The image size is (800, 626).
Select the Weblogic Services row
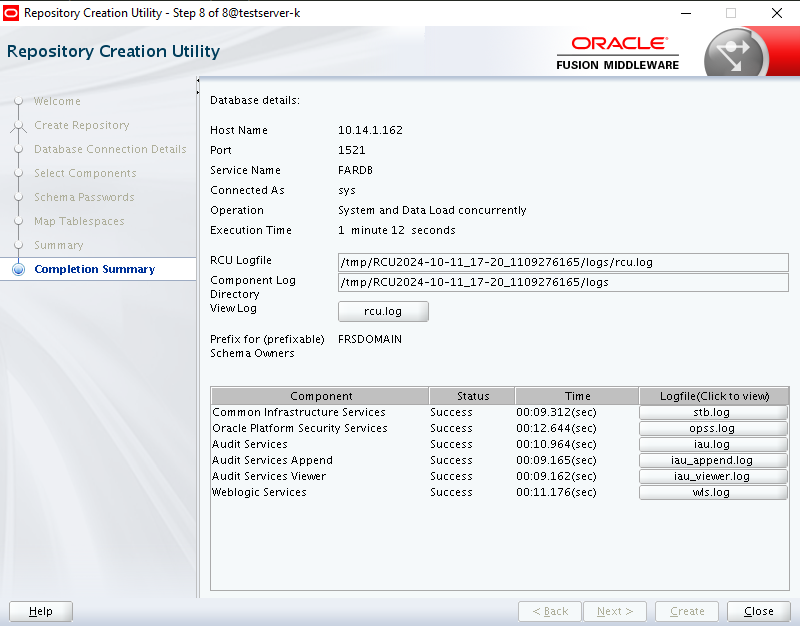pyautogui.click(x=500, y=492)
